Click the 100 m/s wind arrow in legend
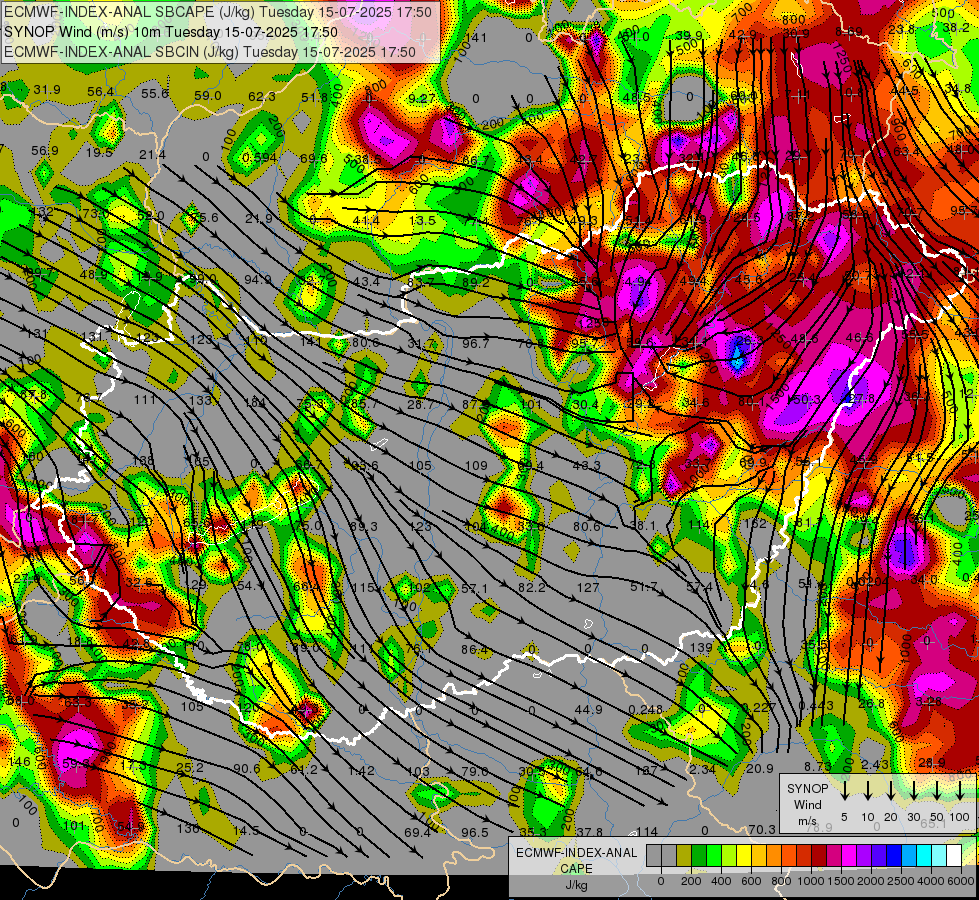The image size is (979, 900). (960, 791)
